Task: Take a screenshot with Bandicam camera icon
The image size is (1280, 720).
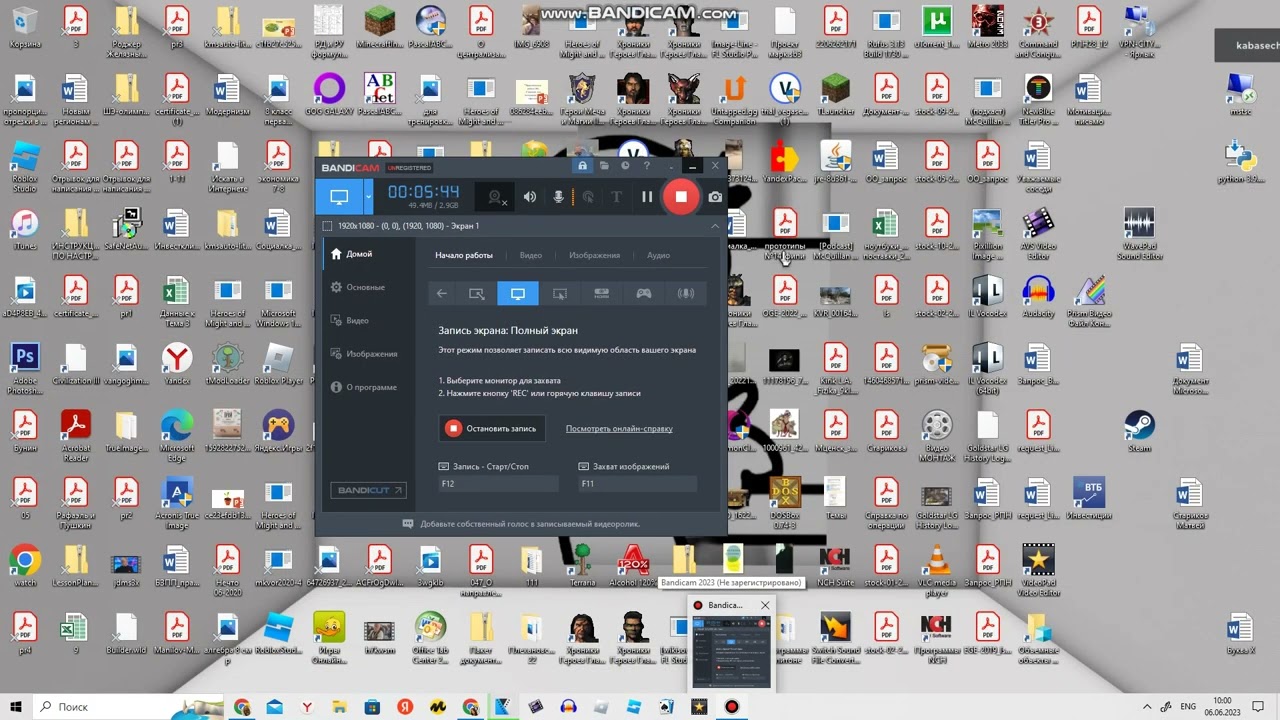Action: coord(715,197)
